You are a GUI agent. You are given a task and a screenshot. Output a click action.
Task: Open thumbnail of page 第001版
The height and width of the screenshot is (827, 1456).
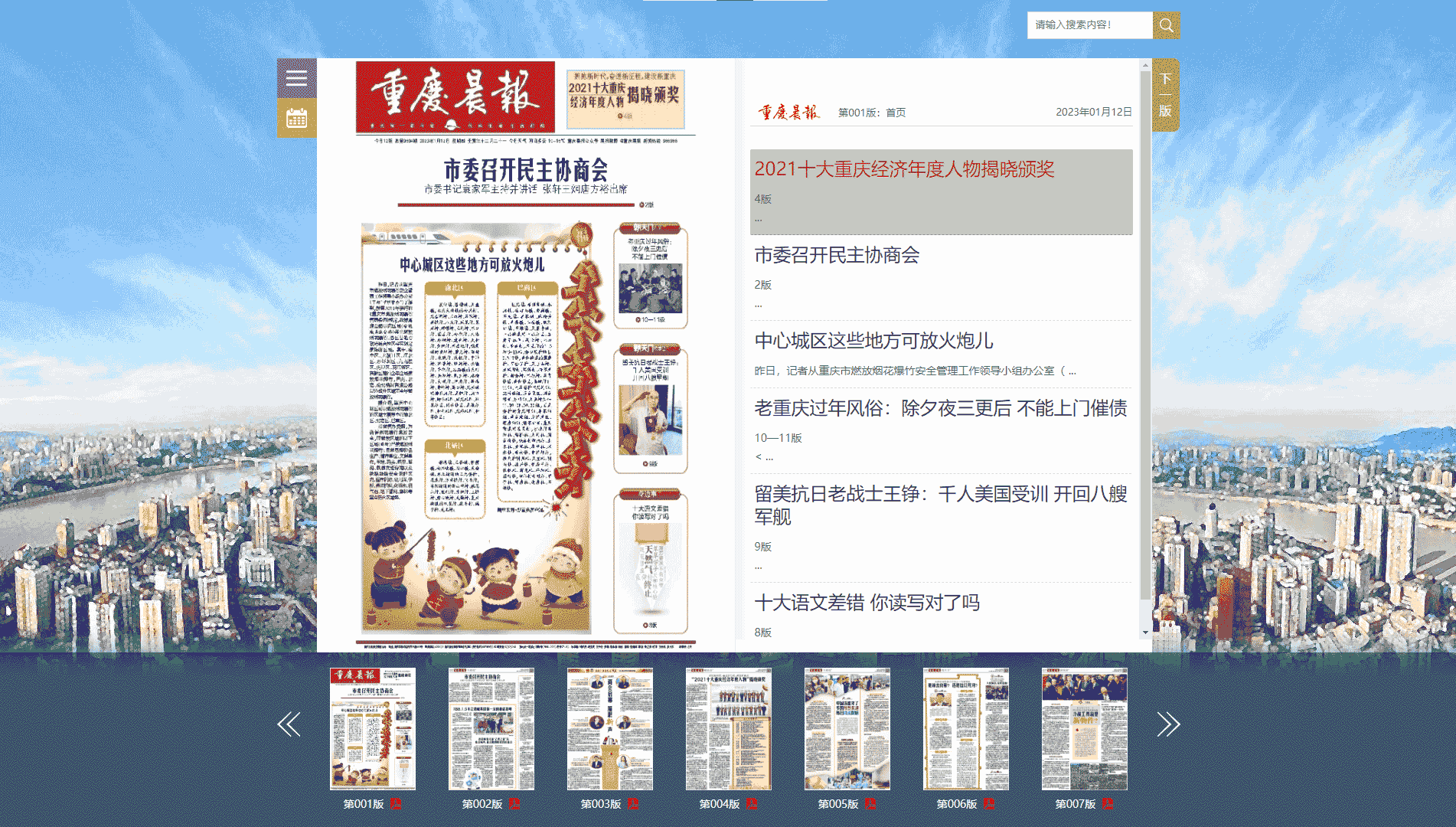[x=373, y=728]
